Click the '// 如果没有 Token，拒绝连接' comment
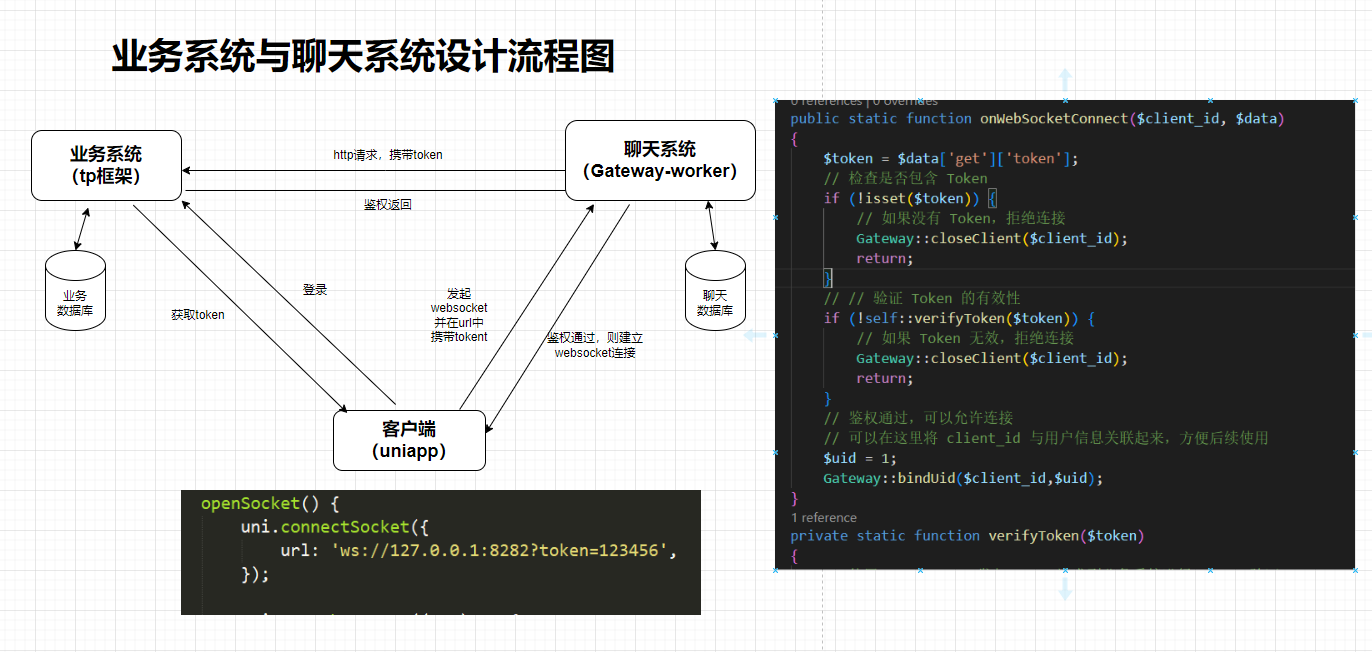Image resolution: width=1372 pixels, height=652 pixels. point(961,218)
